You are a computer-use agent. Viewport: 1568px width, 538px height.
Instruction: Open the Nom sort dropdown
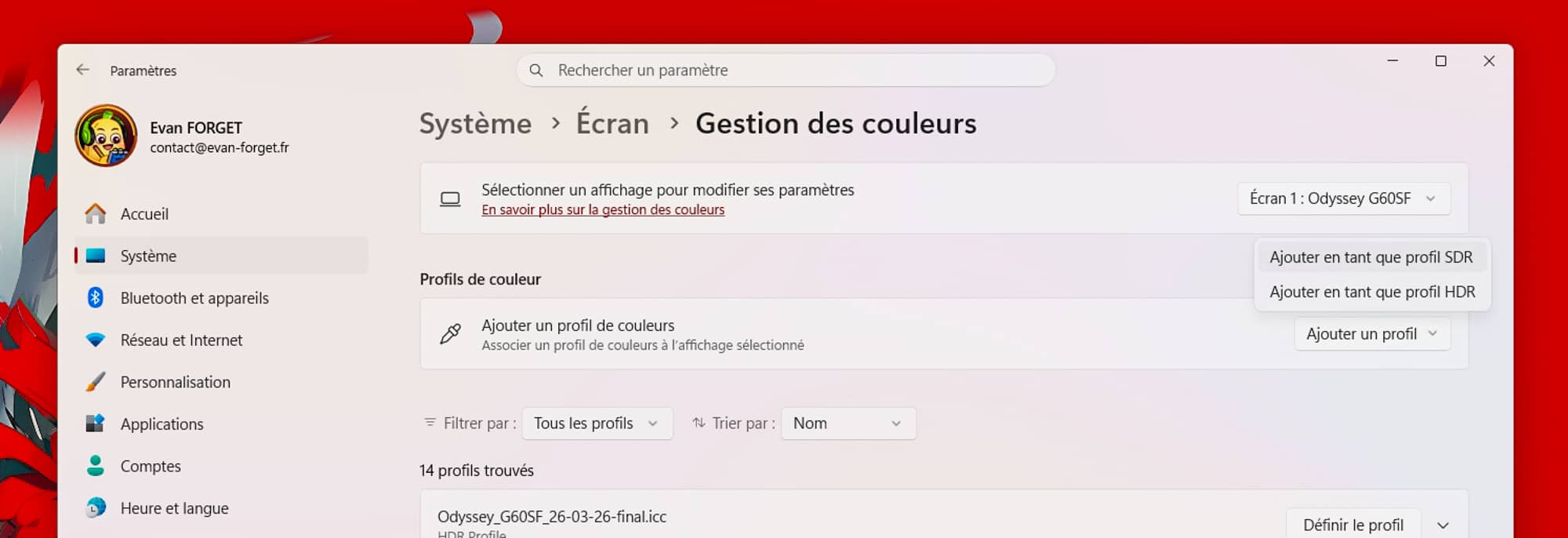848,423
